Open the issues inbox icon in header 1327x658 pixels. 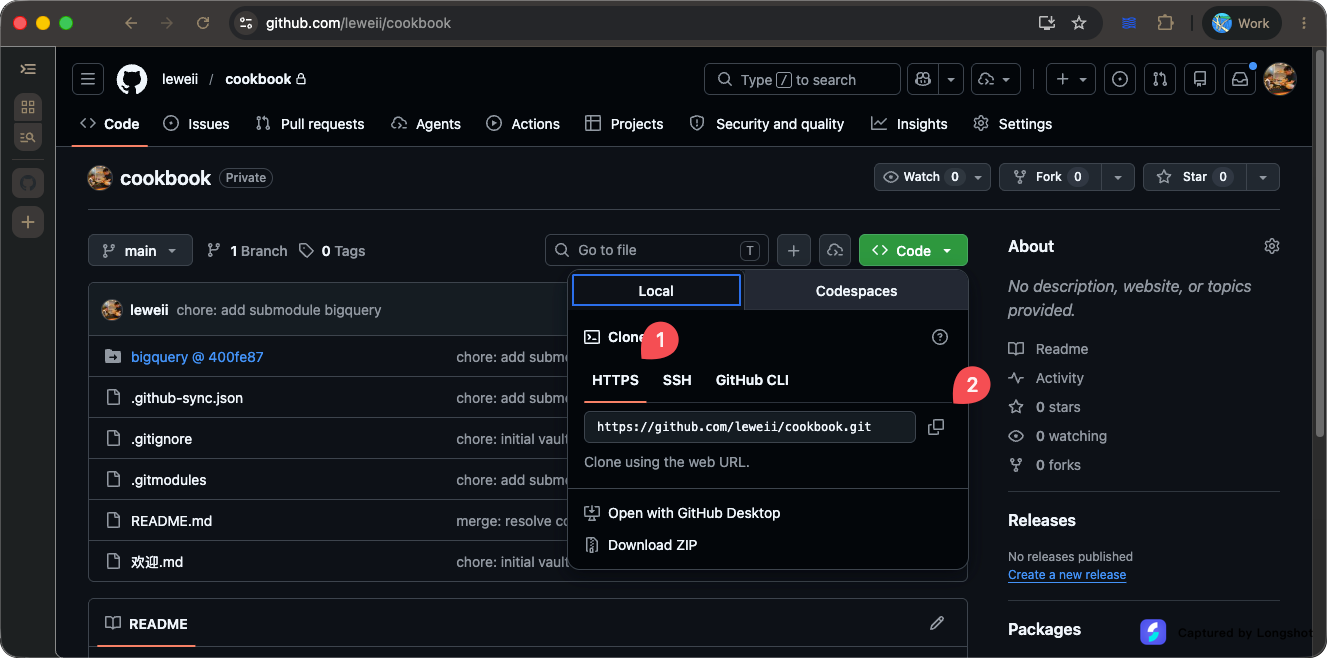point(1120,79)
